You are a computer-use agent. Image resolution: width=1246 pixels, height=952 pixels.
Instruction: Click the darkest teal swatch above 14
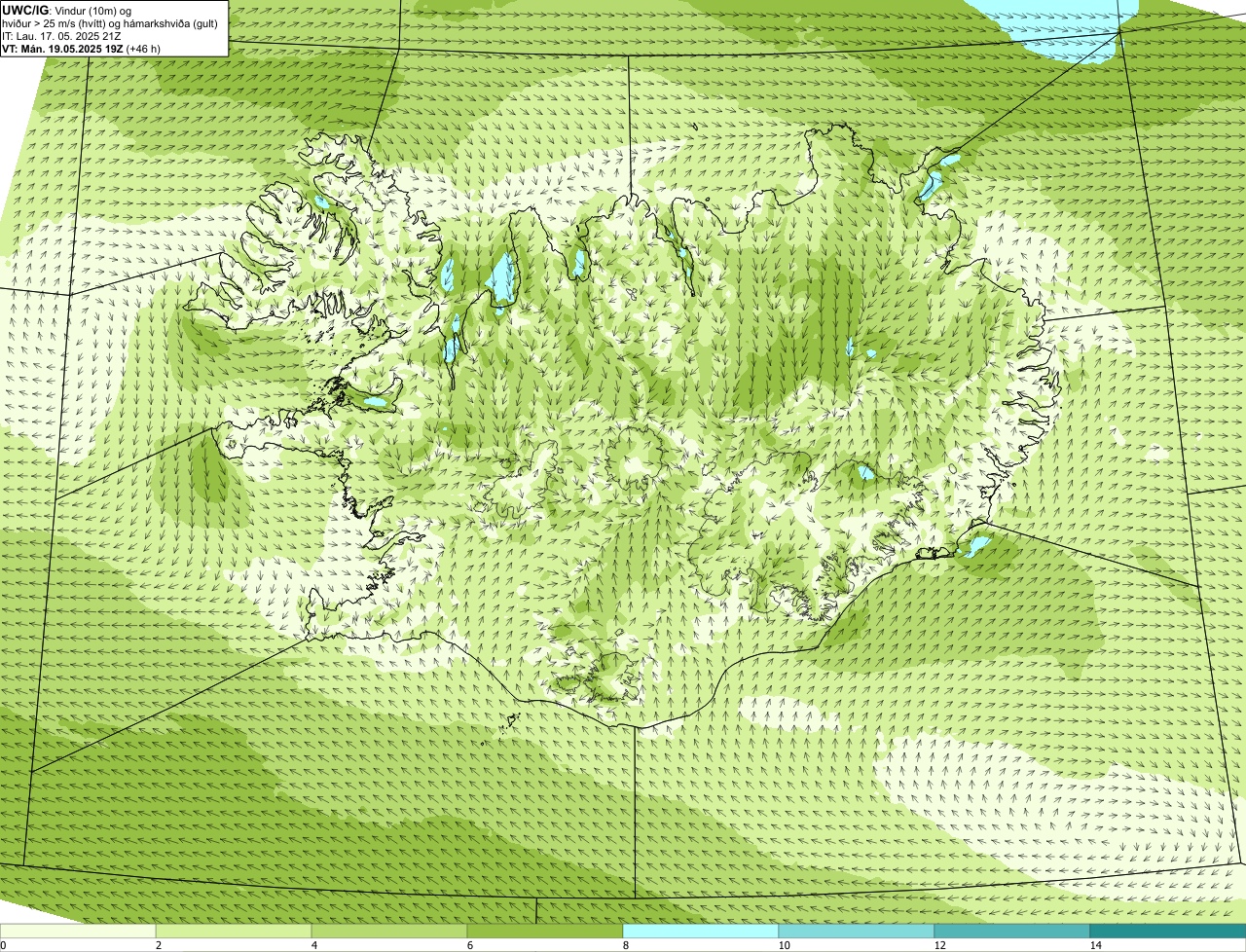coord(1168,931)
